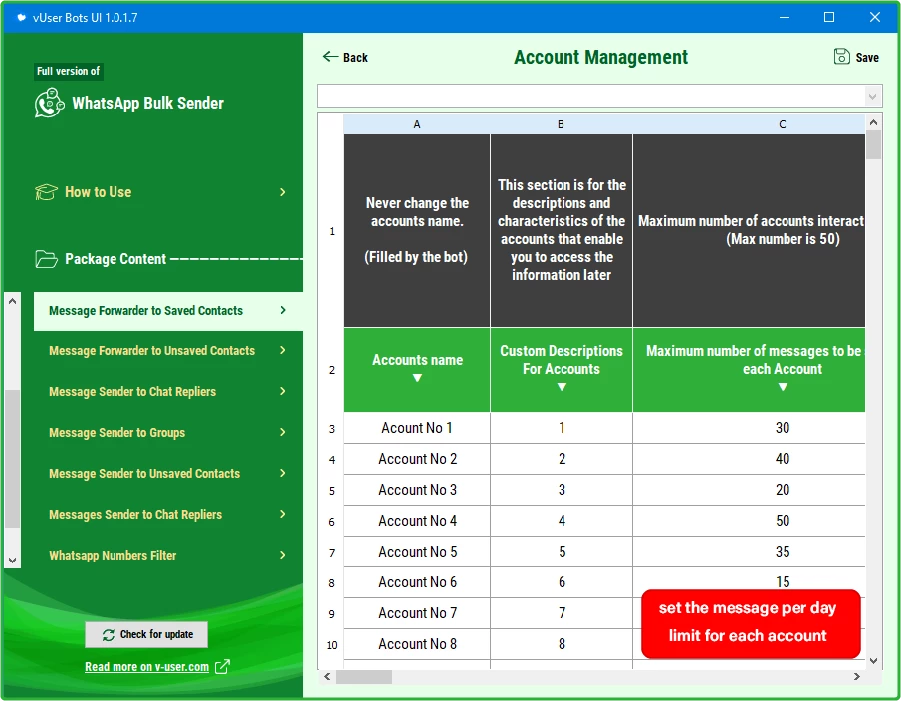The width and height of the screenshot is (901, 701).
Task: Click the Account No 2 cell
Action: coord(417,459)
